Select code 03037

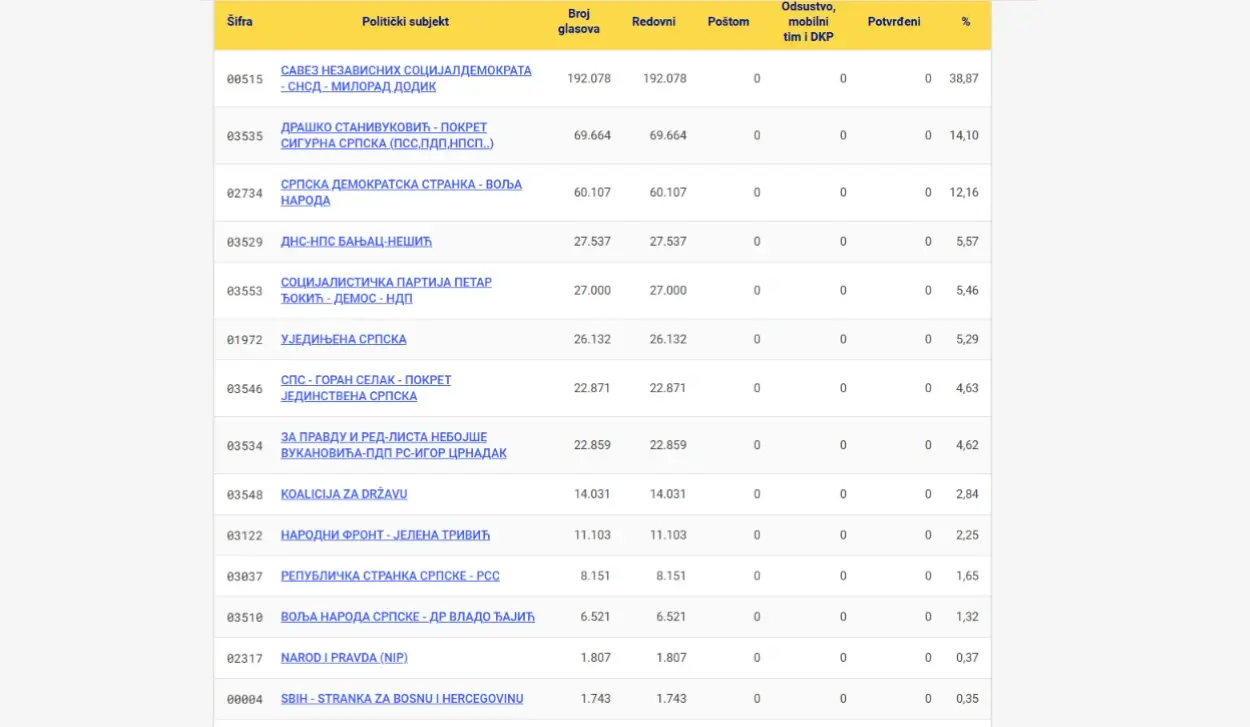pyautogui.click(x=245, y=577)
